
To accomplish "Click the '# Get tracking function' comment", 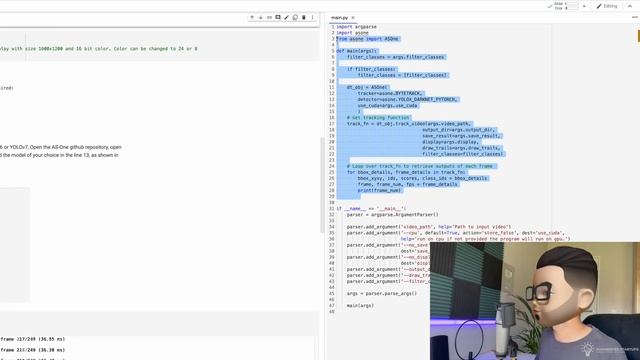I will [x=378, y=118].
